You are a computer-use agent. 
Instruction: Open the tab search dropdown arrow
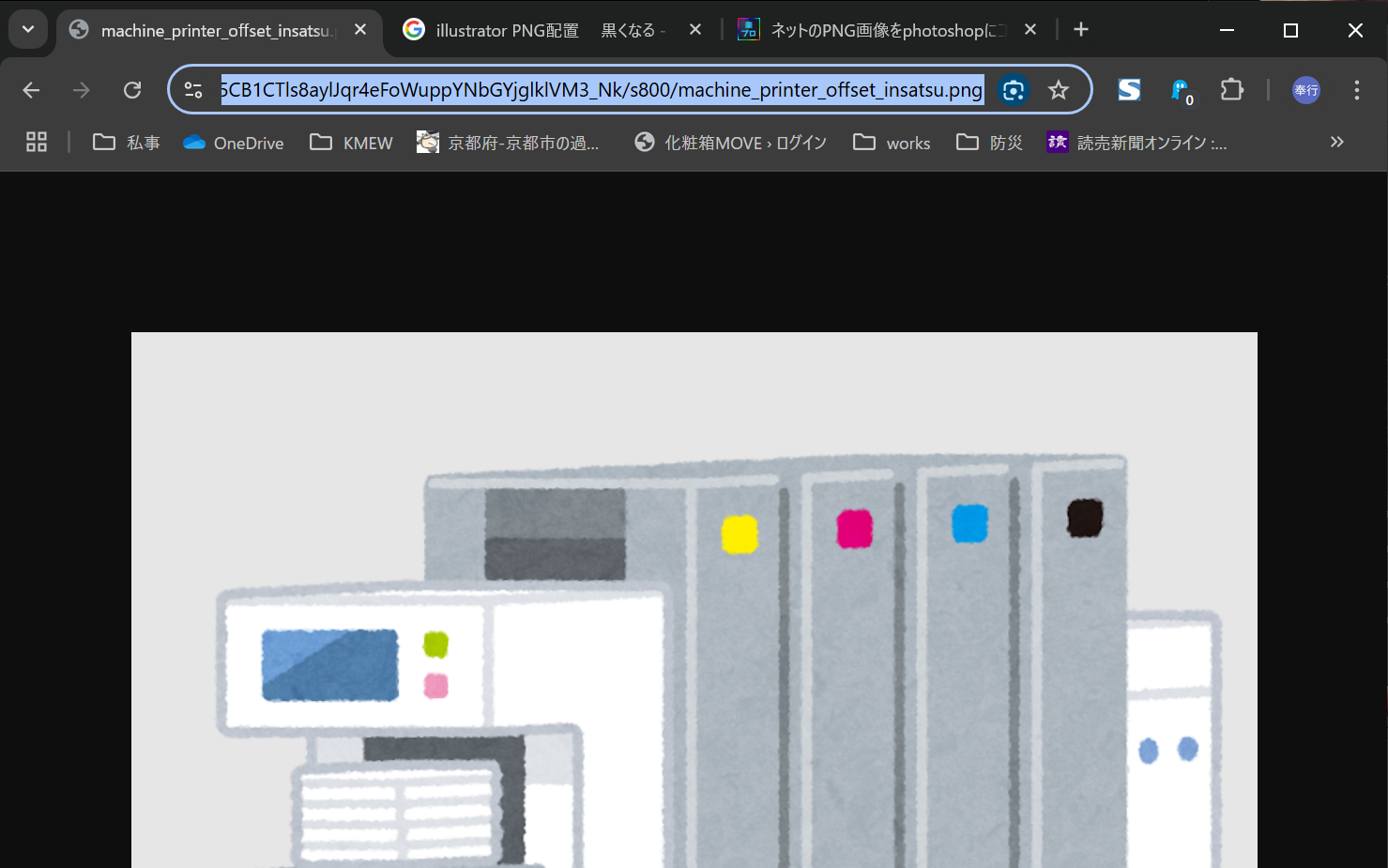[x=28, y=29]
